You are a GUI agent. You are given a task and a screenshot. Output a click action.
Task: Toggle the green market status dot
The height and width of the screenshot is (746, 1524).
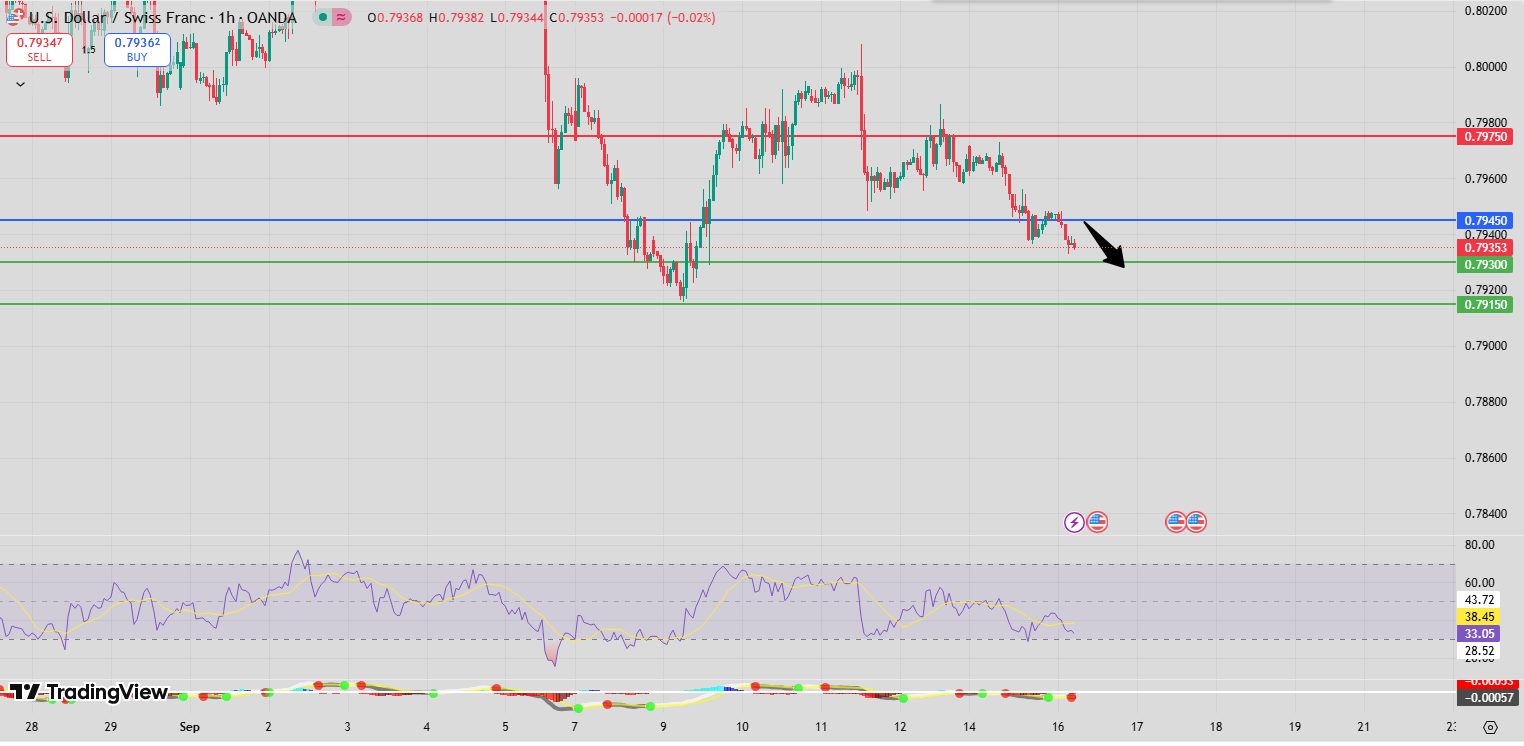321,17
